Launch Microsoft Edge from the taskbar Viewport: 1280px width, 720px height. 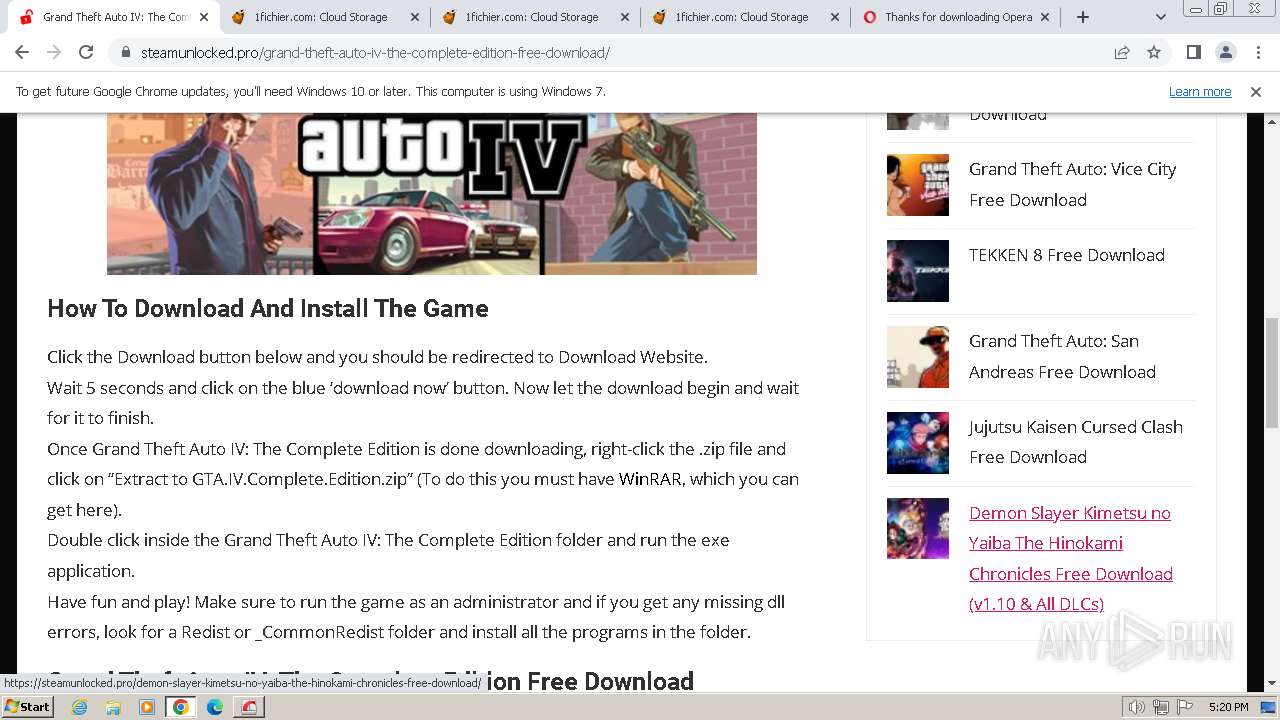coord(215,707)
